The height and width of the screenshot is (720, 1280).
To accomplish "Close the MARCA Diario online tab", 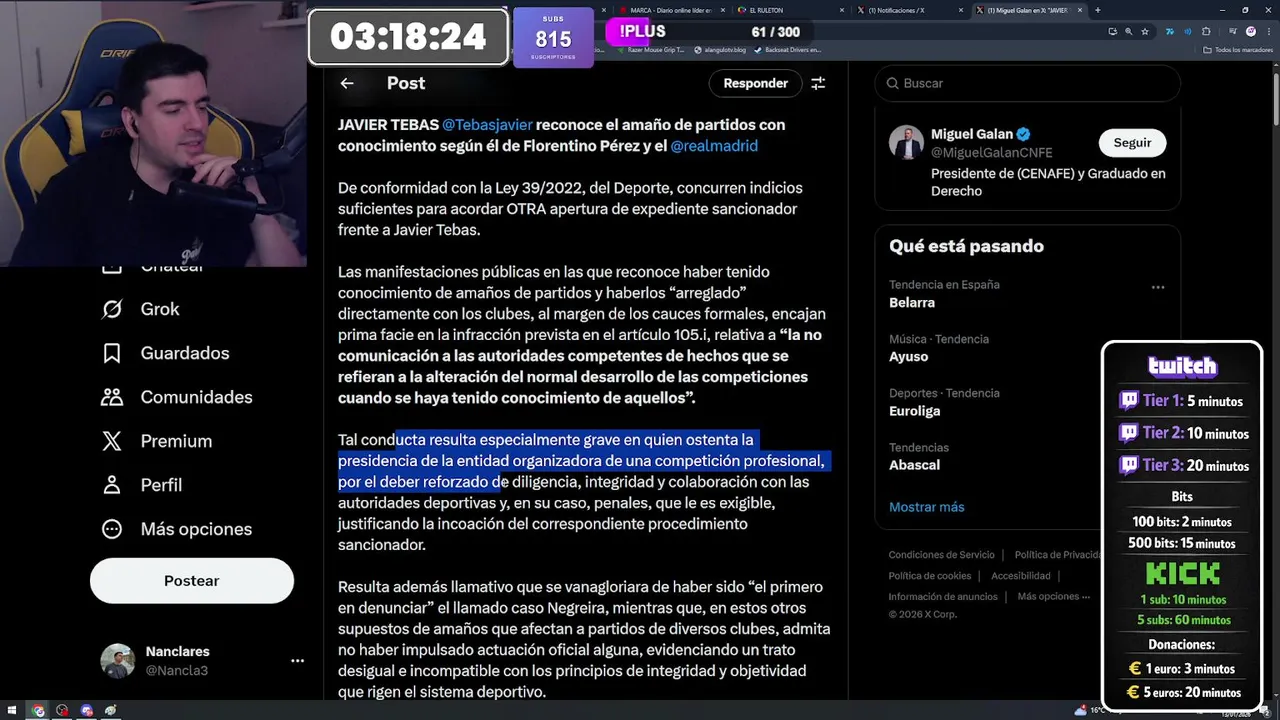I will coord(722,10).
